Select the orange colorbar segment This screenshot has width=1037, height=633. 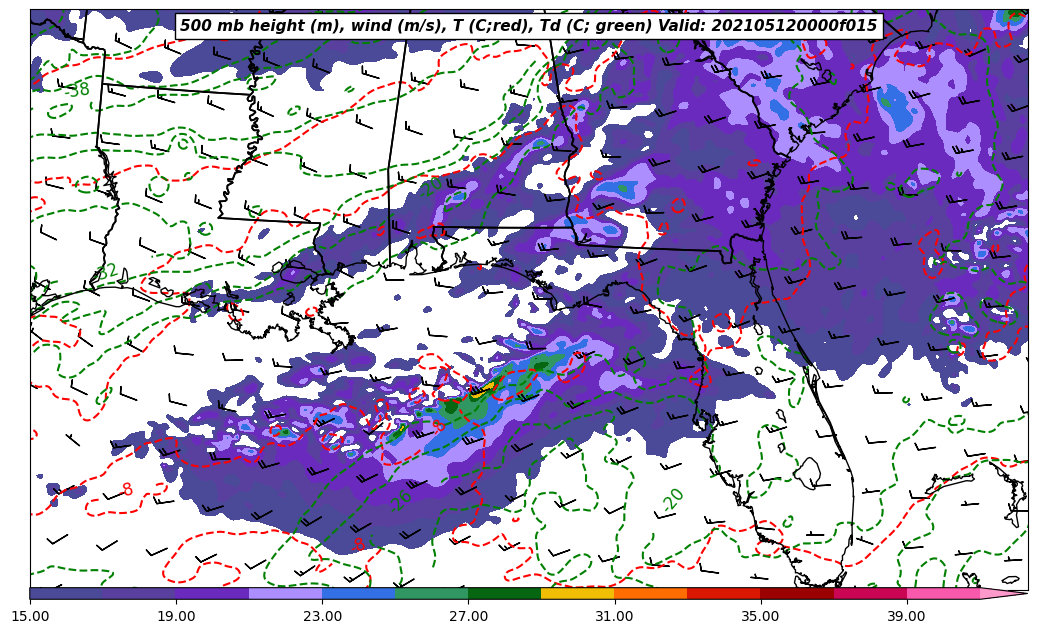650,593
